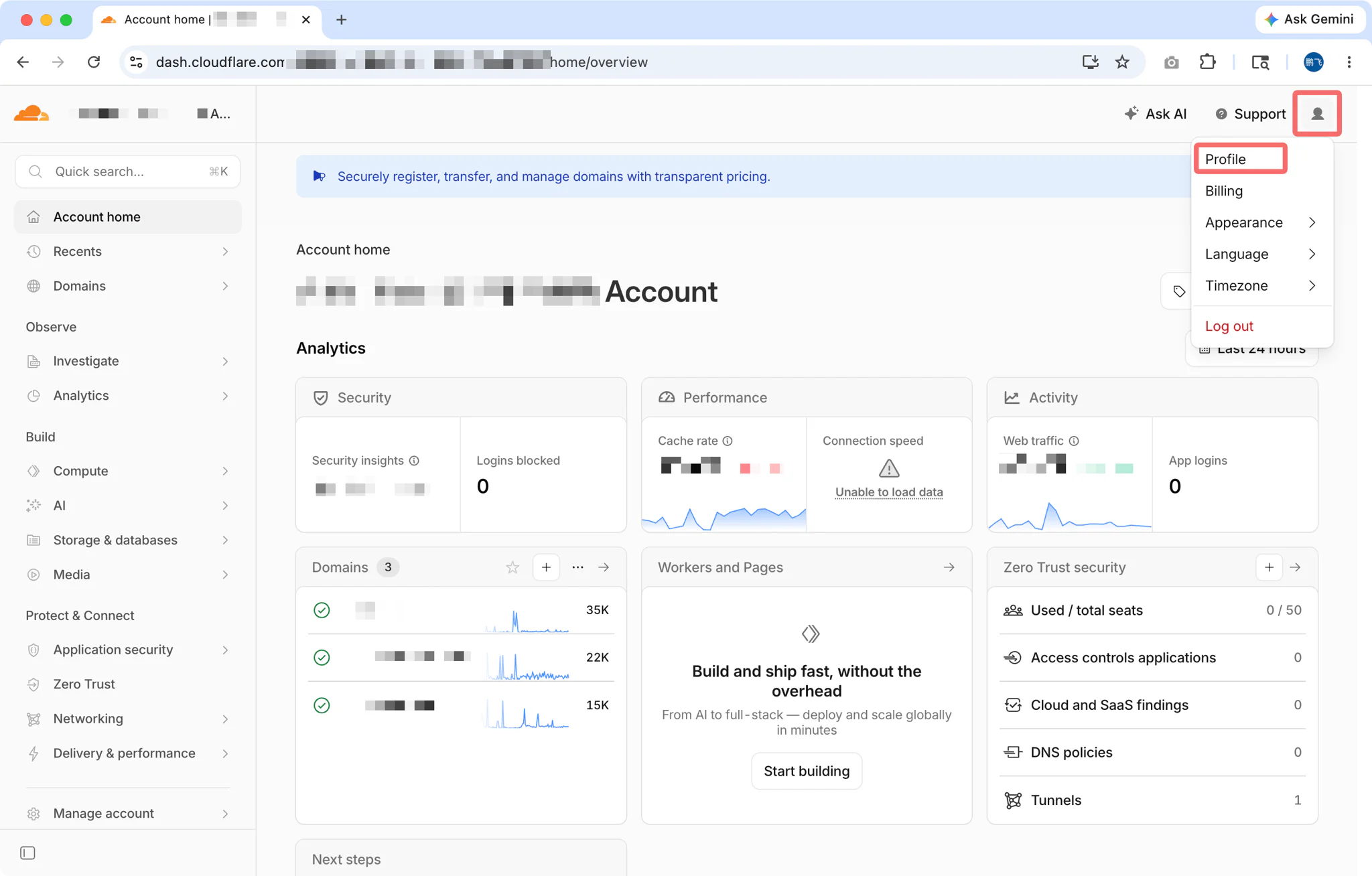1372x876 pixels.
Task: Open the browser extensions puzzle icon
Action: [x=1207, y=62]
